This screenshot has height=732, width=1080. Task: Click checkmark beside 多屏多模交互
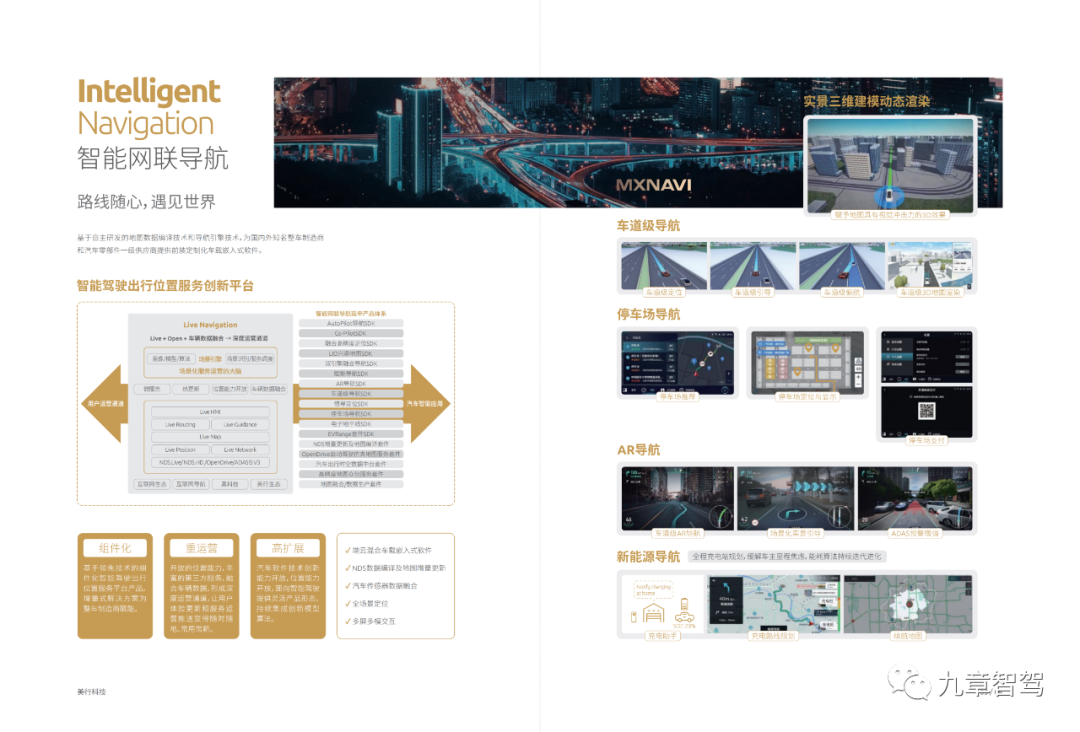(348, 621)
